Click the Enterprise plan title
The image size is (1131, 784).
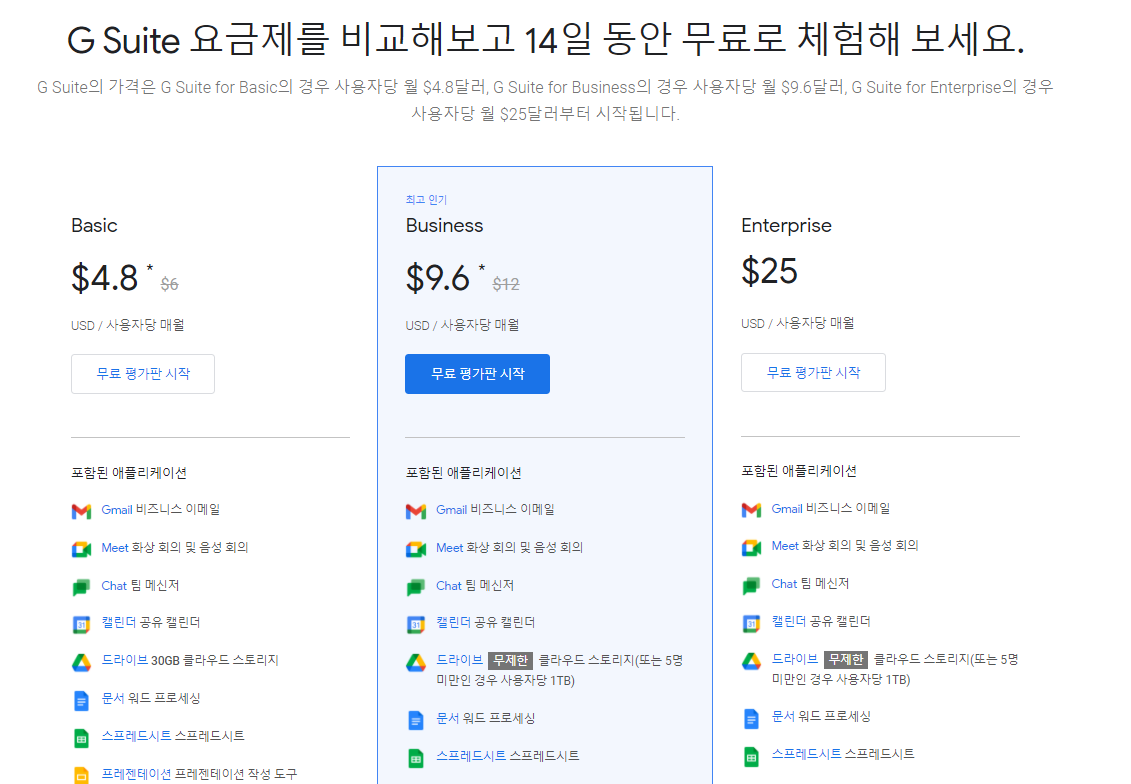[x=786, y=226]
